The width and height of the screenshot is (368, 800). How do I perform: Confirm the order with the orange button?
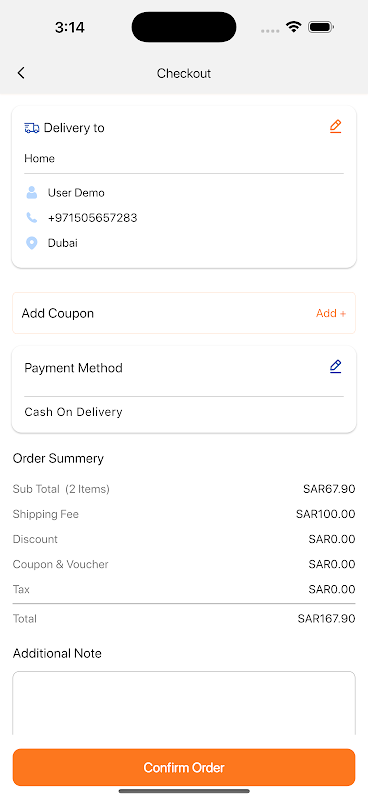[184, 767]
